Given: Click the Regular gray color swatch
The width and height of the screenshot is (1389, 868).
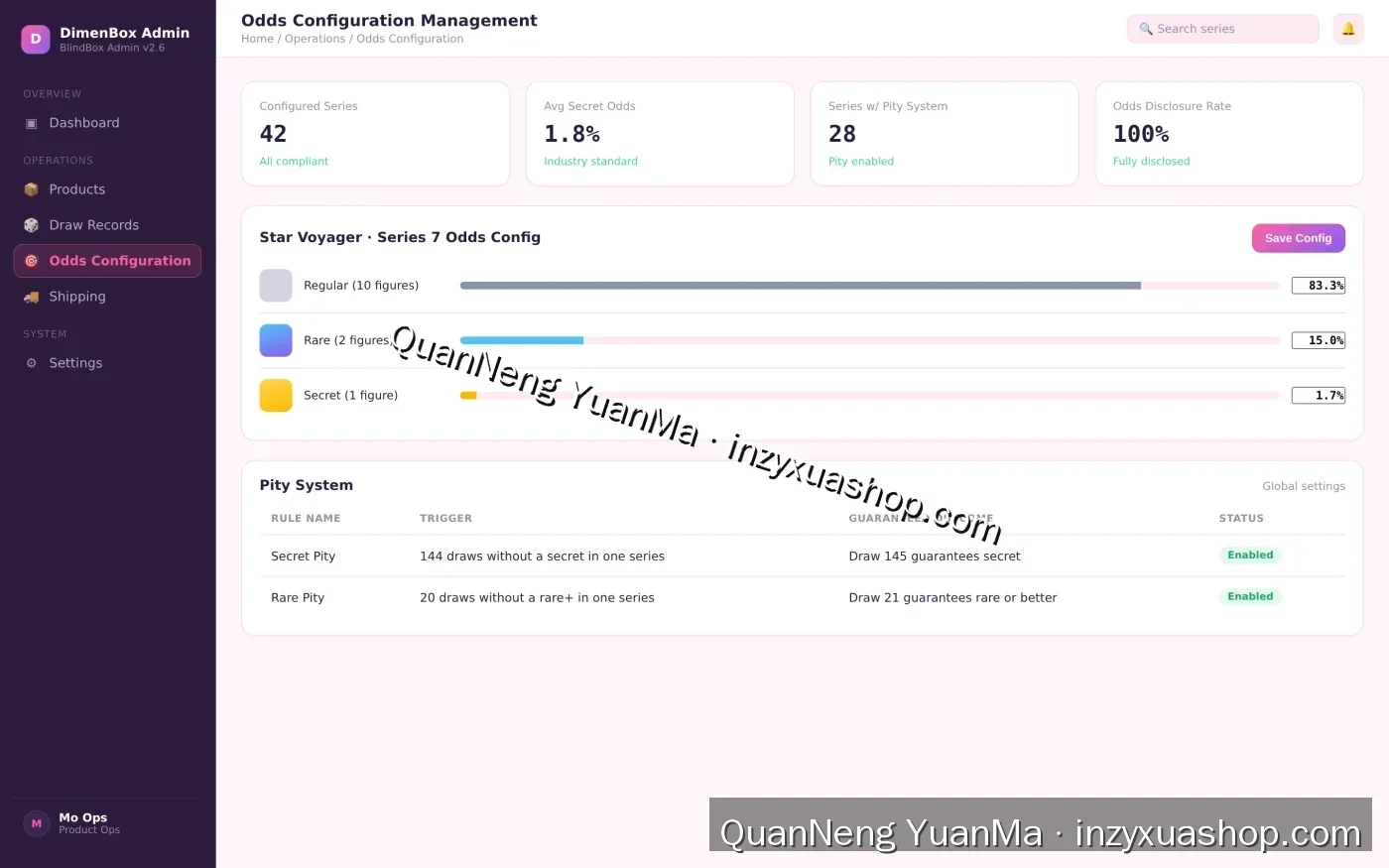Looking at the screenshot, I should (x=276, y=286).
